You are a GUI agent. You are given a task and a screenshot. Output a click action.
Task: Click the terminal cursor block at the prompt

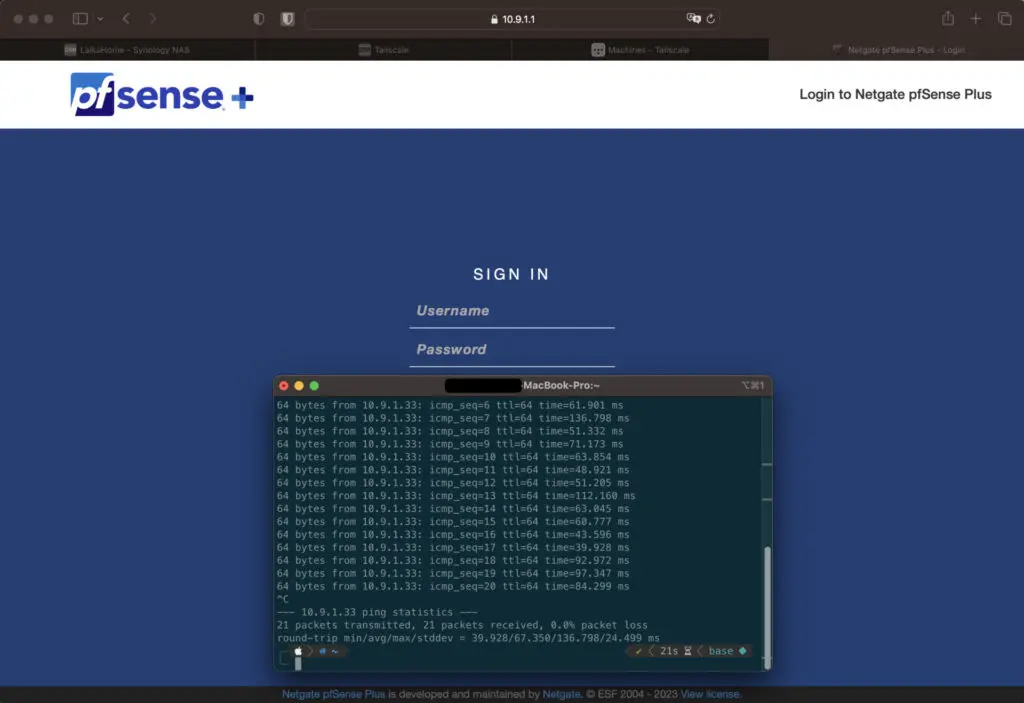click(x=298, y=664)
